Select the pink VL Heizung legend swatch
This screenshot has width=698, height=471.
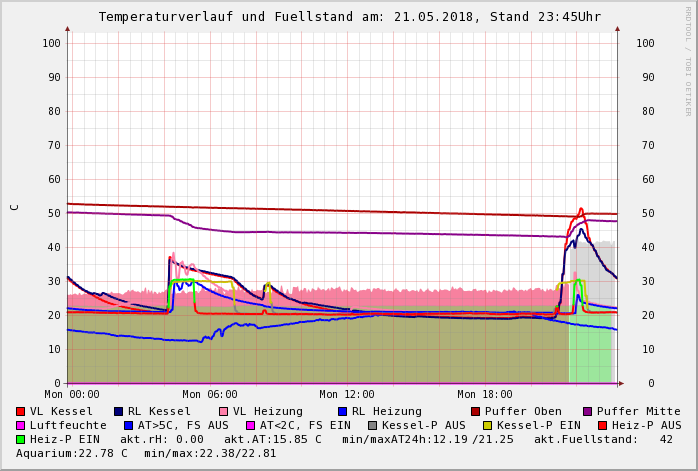pos(223,411)
